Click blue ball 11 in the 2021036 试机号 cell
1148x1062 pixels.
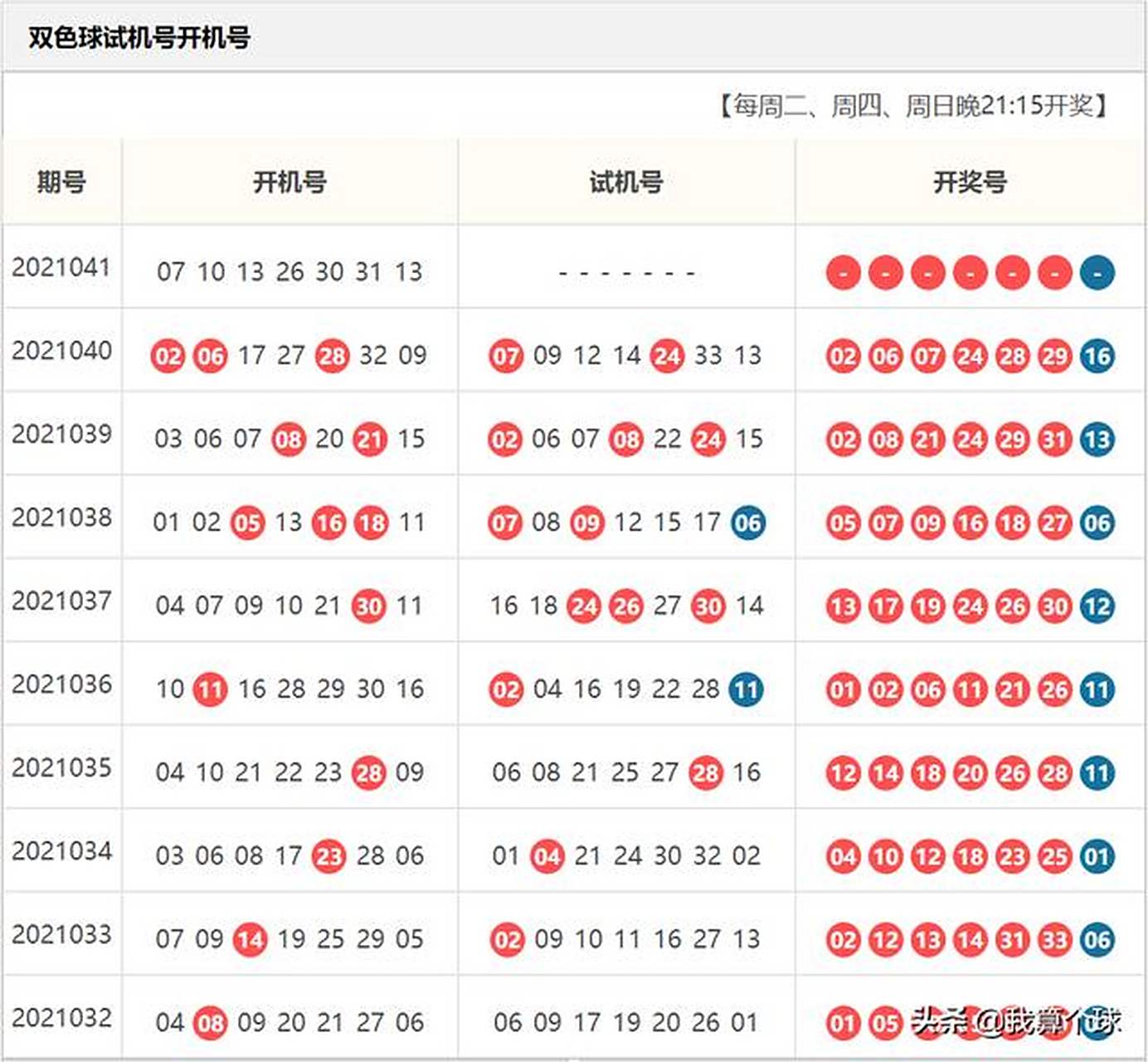pyautogui.click(x=747, y=689)
